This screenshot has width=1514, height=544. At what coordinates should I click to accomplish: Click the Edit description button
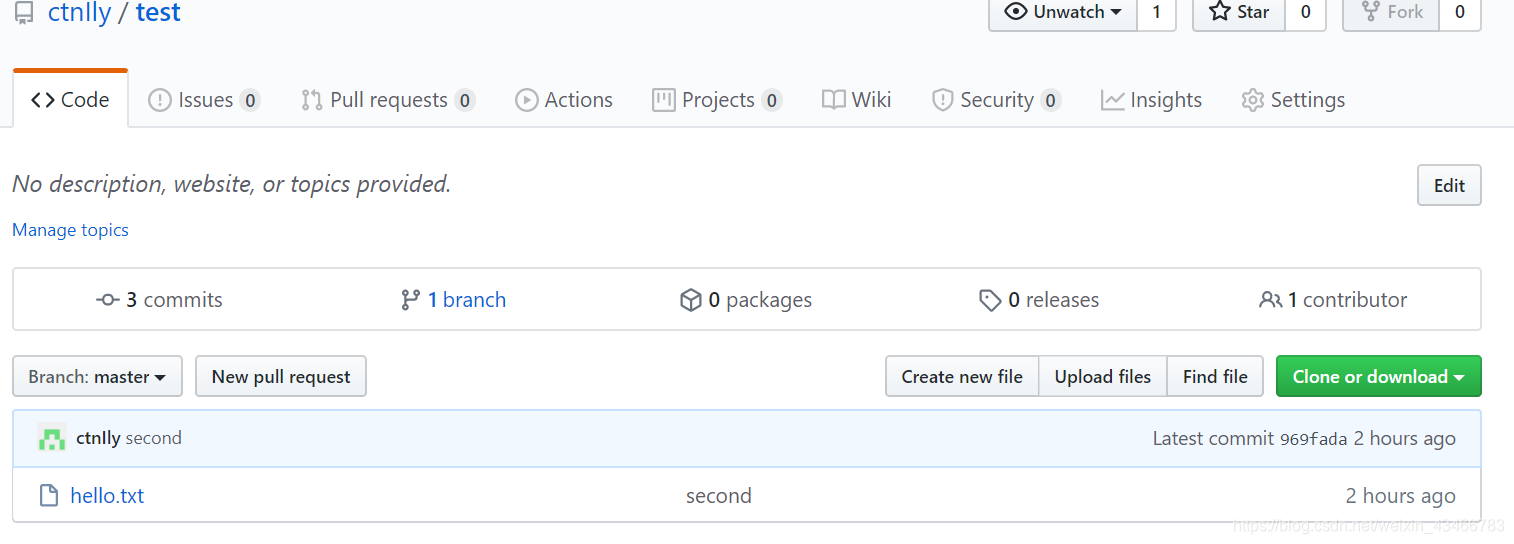tap(1449, 186)
